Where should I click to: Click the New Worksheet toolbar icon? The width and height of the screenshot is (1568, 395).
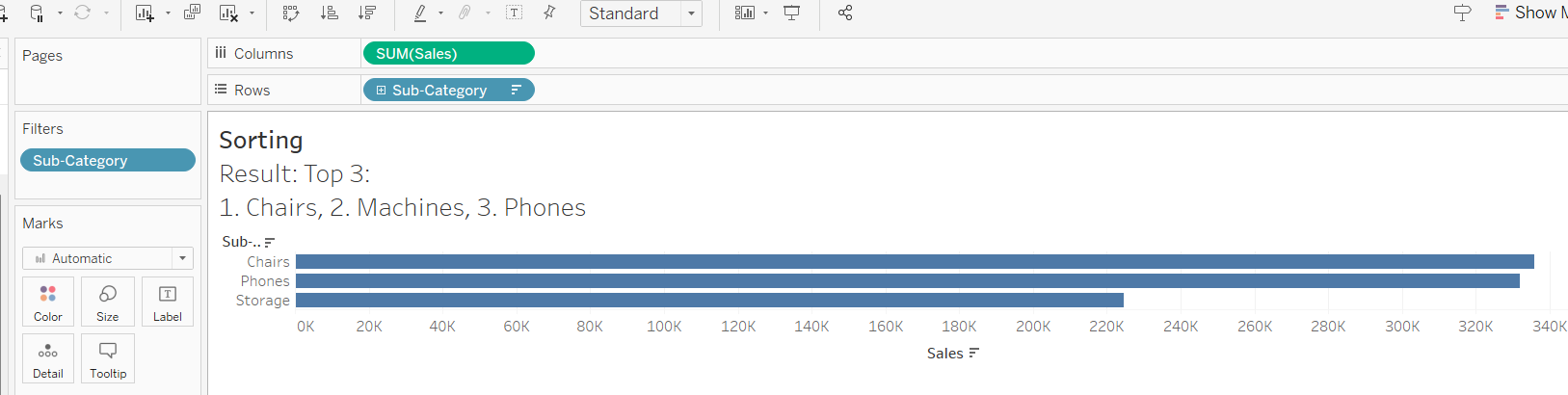(145, 13)
